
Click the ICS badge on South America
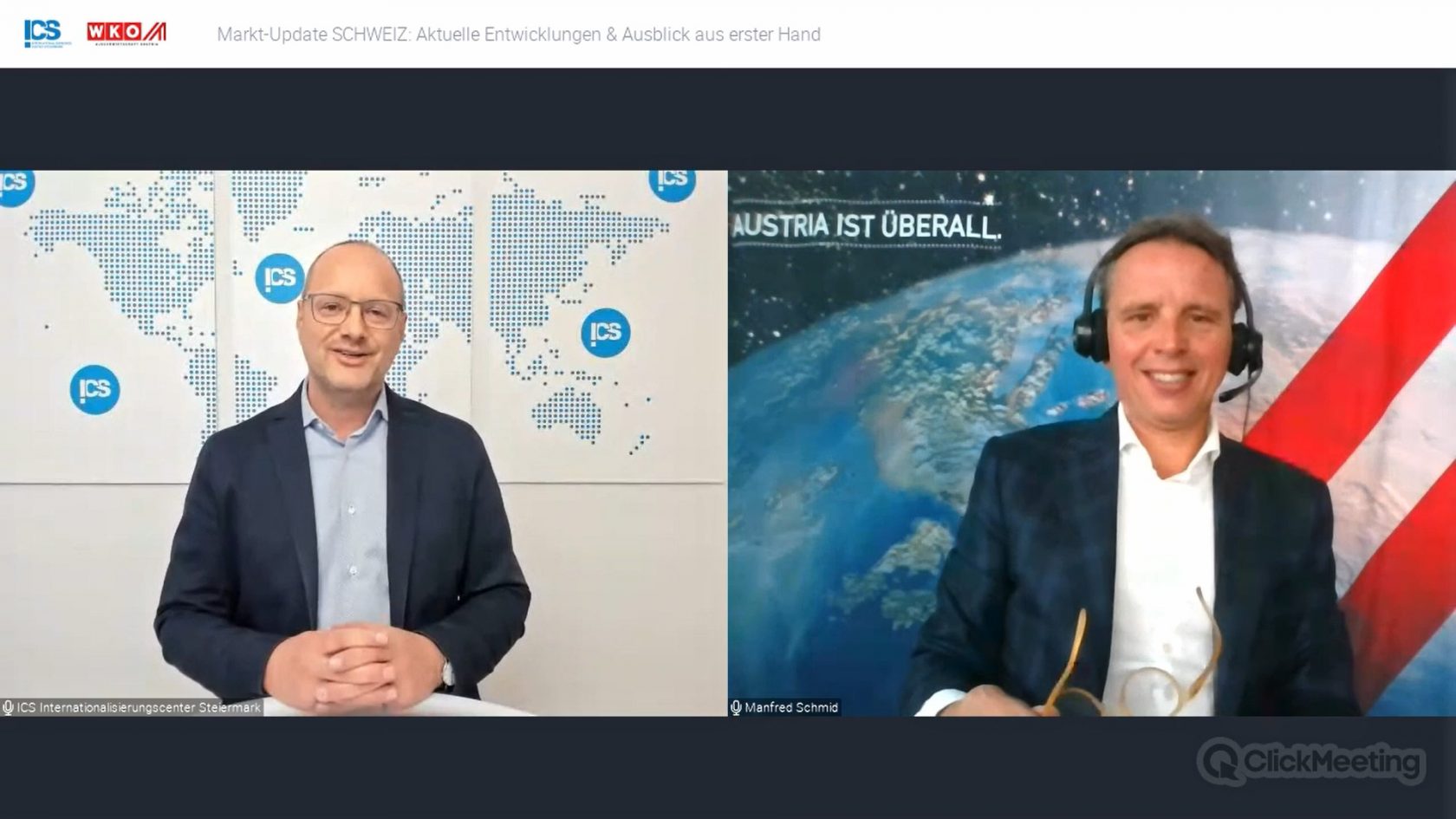click(x=94, y=389)
